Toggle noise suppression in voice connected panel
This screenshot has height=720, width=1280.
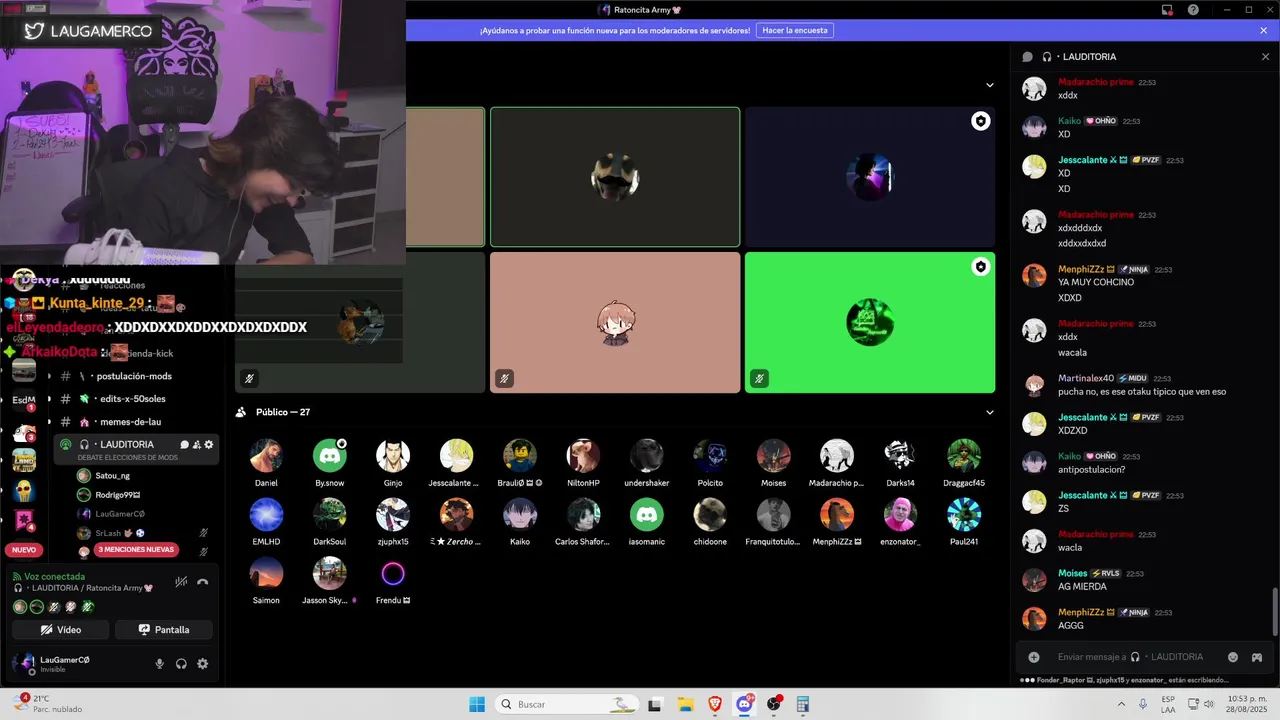[x=181, y=581]
